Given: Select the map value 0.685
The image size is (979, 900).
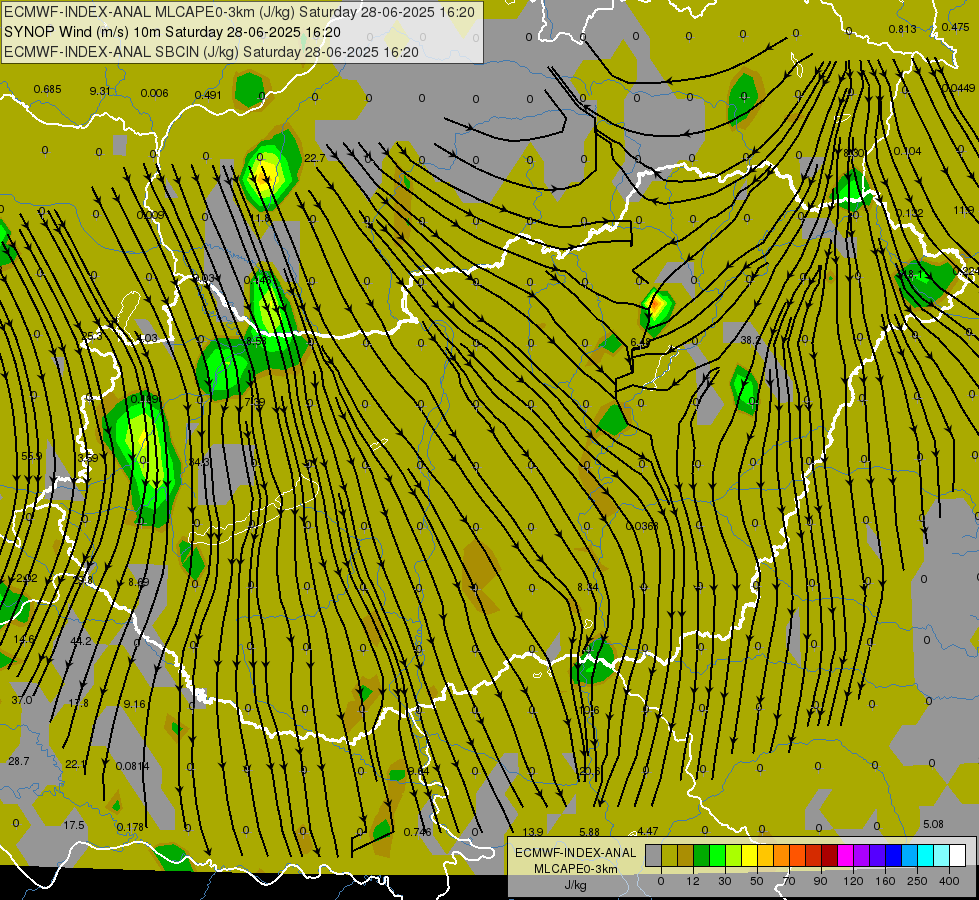Looking at the screenshot, I should coord(47,89).
